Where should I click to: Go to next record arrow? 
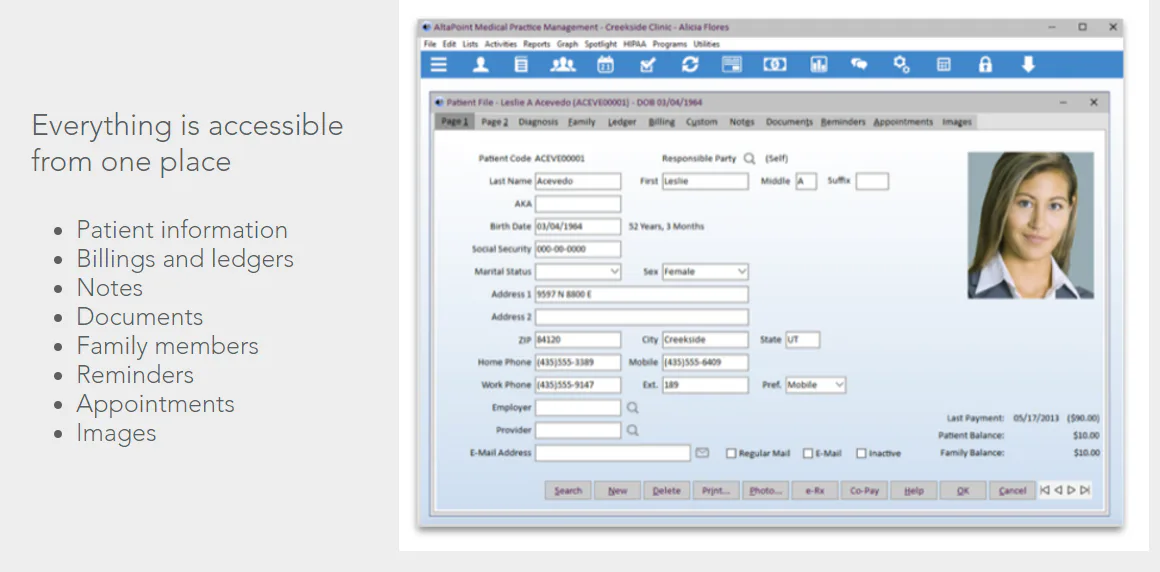tap(1071, 490)
